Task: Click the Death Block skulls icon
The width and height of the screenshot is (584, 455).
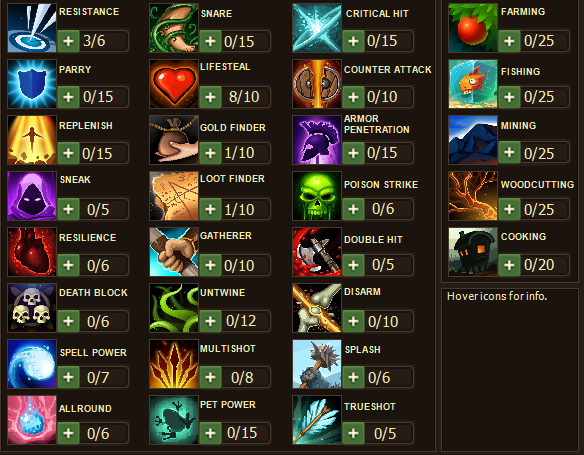Action: (32, 308)
